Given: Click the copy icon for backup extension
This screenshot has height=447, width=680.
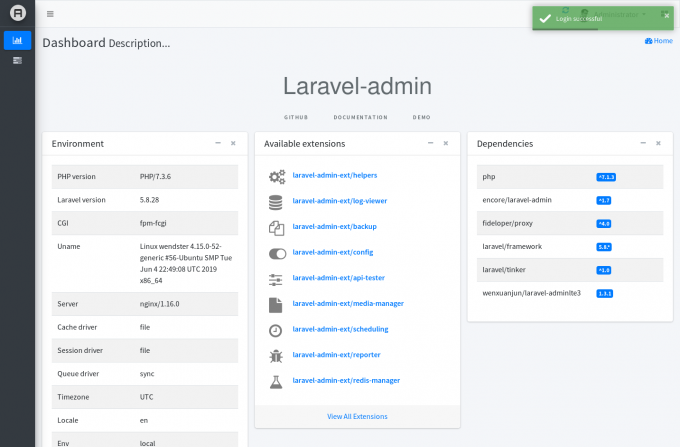Looking at the screenshot, I should pos(276,228).
